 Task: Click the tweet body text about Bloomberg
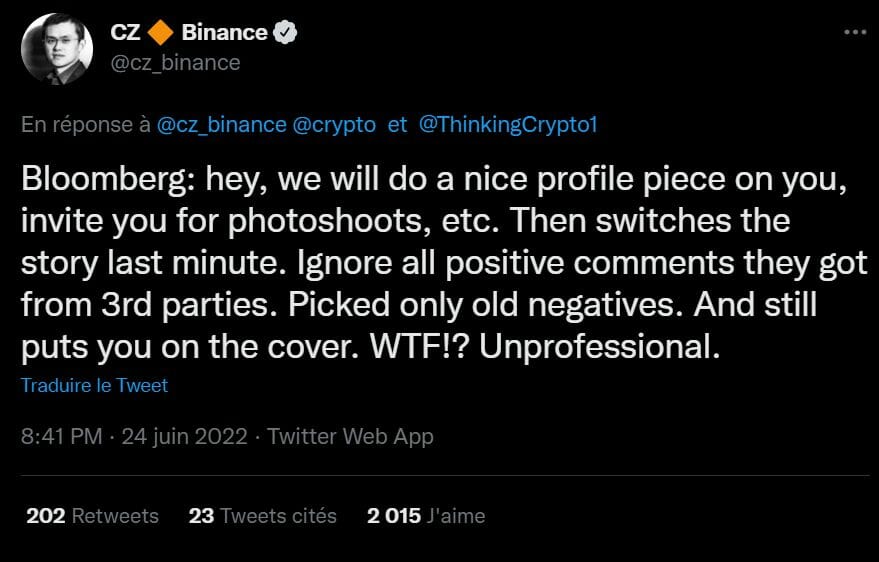pyautogui.click(x=420, y=260)
